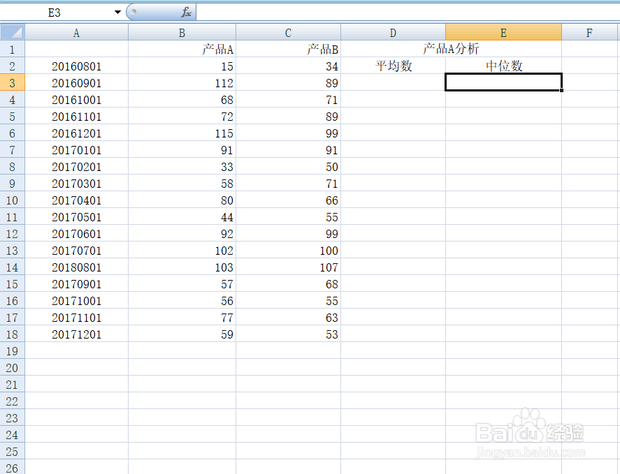Screen dimensions: 620x474
Task: Click the 中位数 cell
Action: (503, 66)
